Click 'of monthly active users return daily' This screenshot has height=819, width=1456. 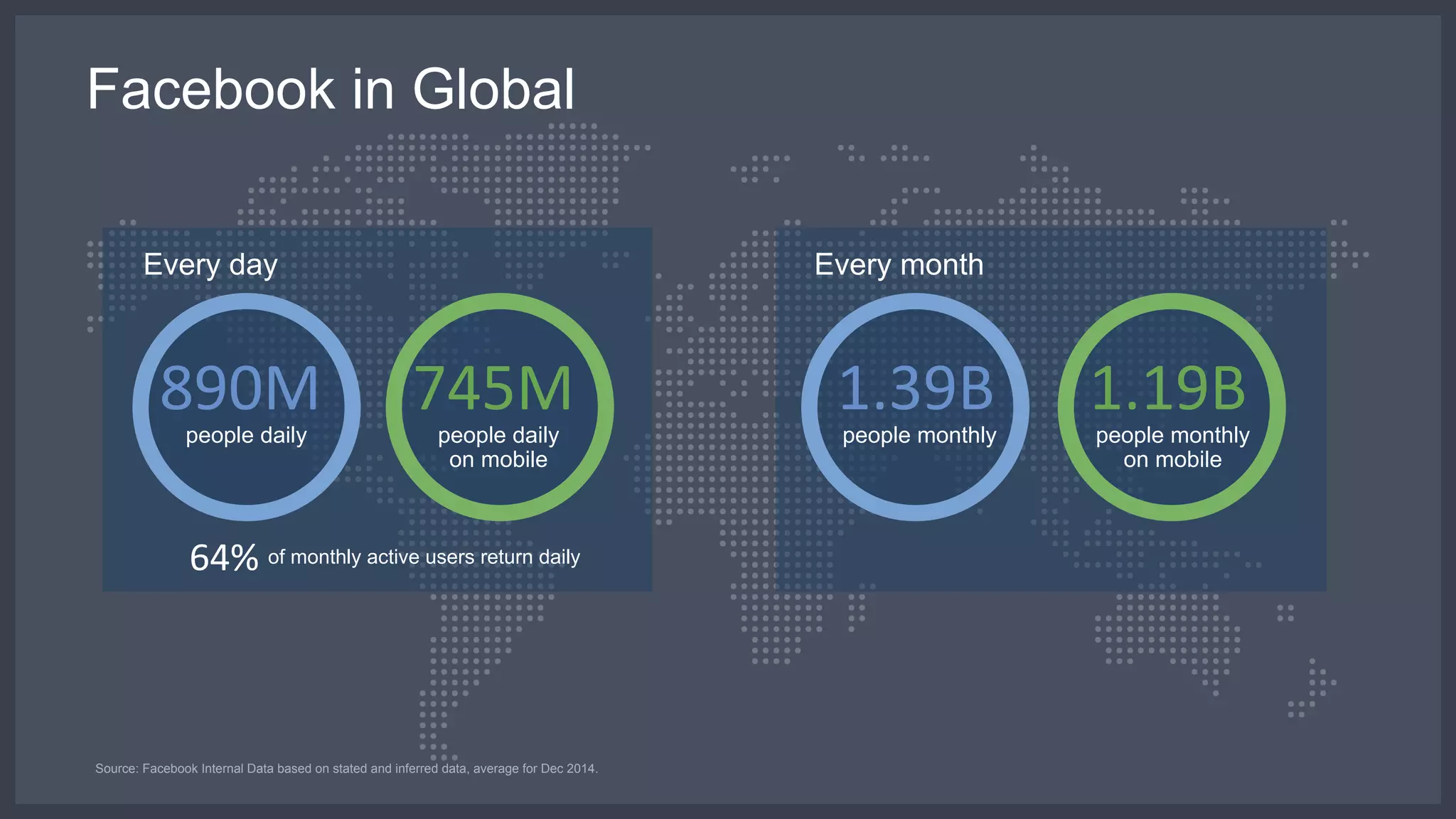pos(424,557)
